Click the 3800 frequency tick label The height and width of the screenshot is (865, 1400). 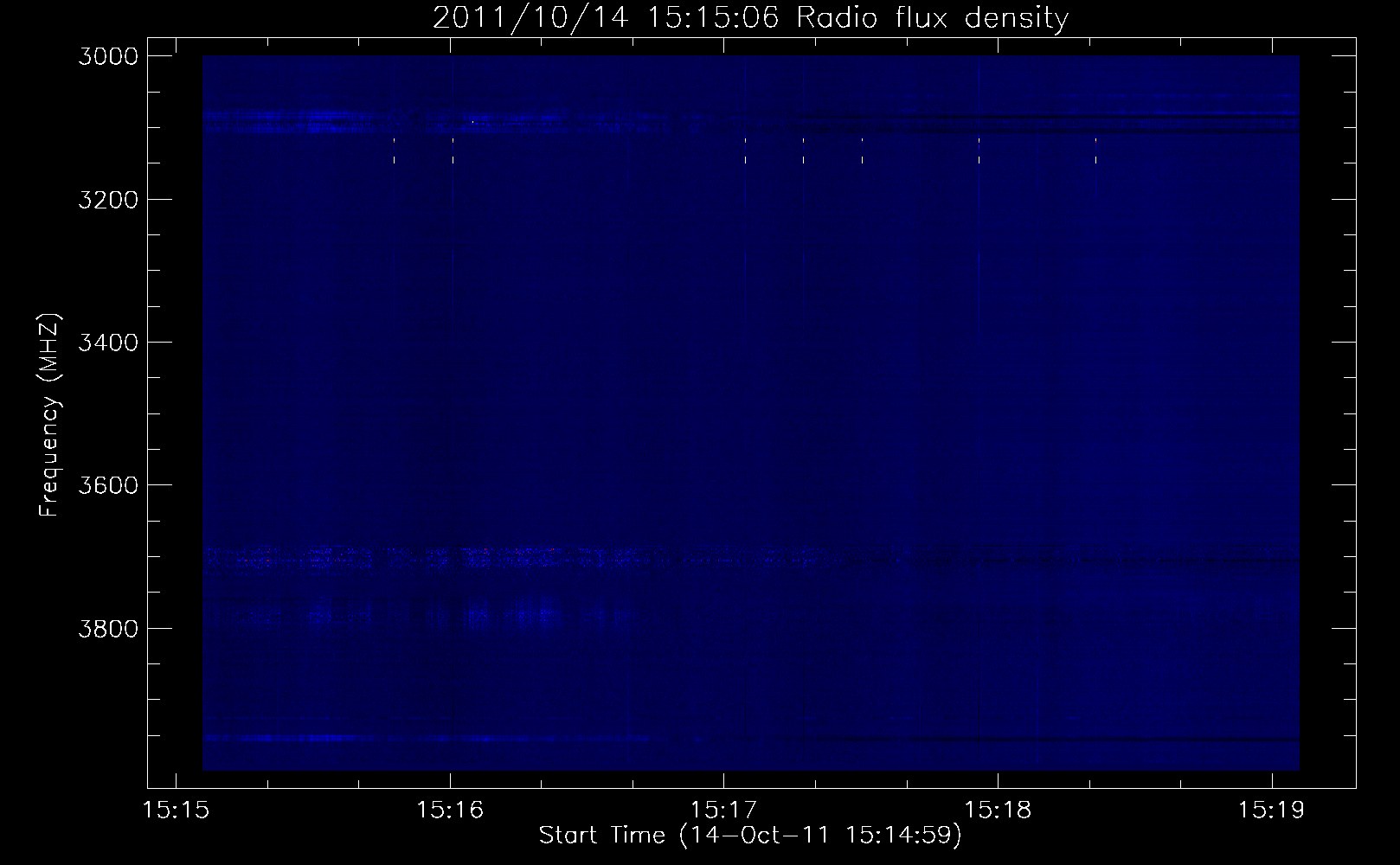pos(108,627)
